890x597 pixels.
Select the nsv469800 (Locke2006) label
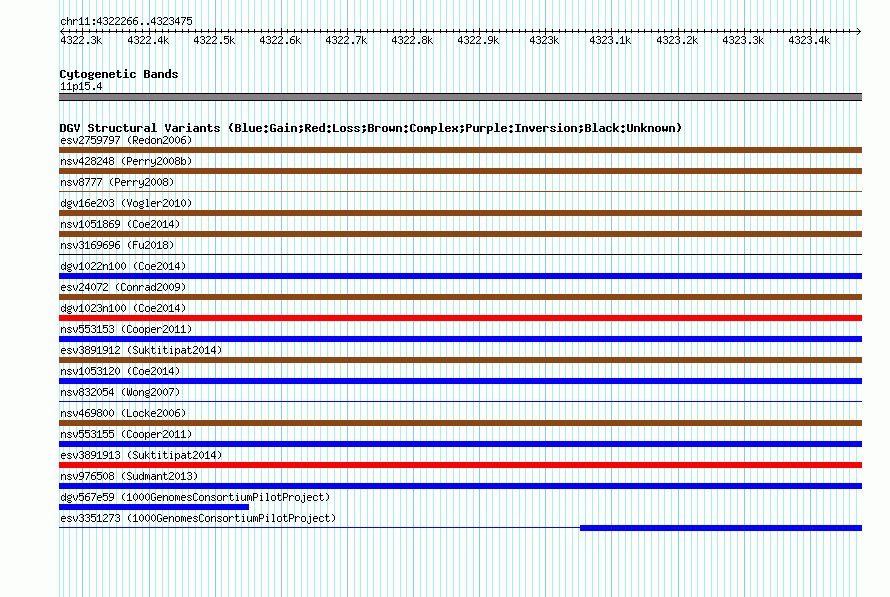(x=123, y=413)
